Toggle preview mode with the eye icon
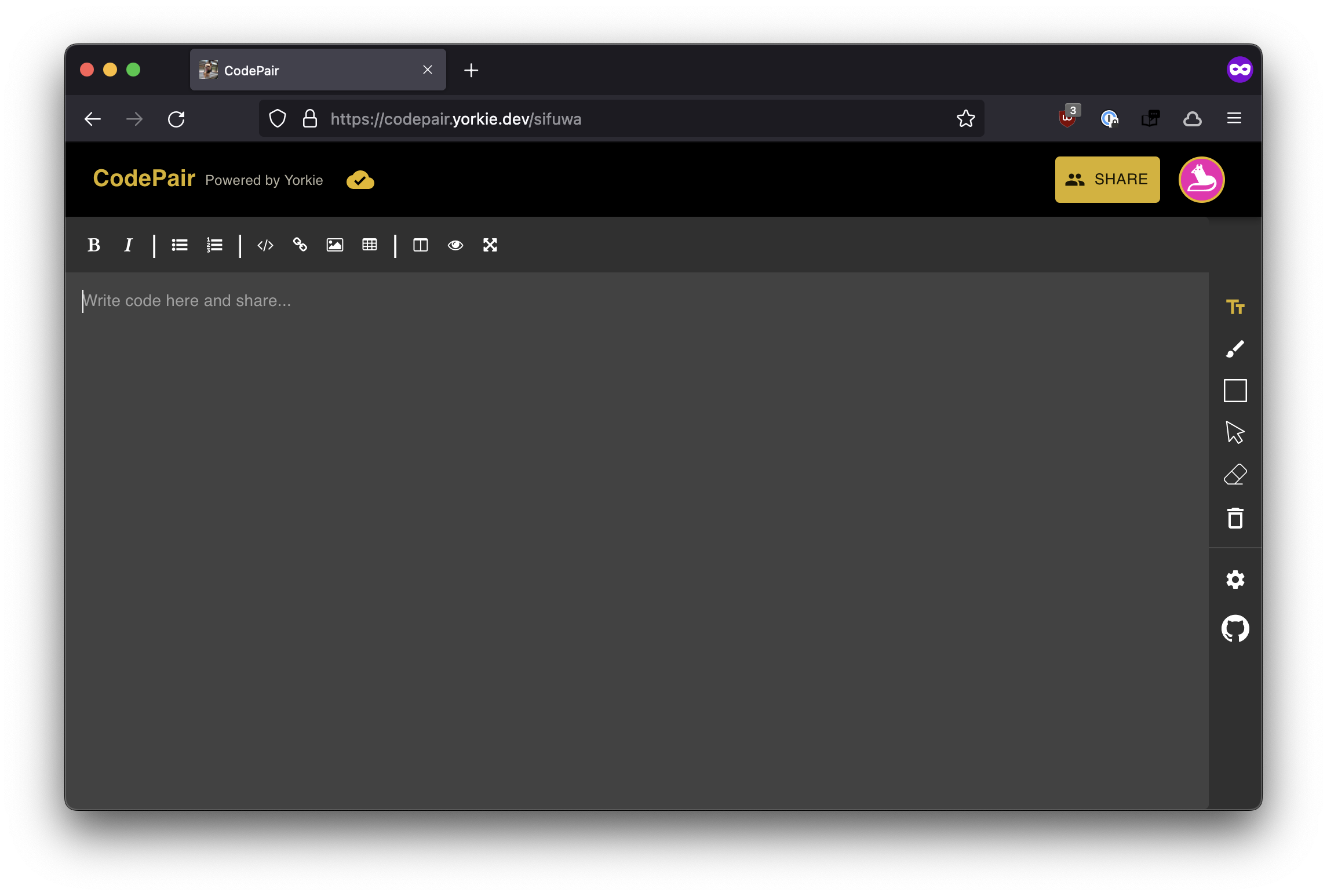Screen dimensions: 1327x896 tap(455, 245)
